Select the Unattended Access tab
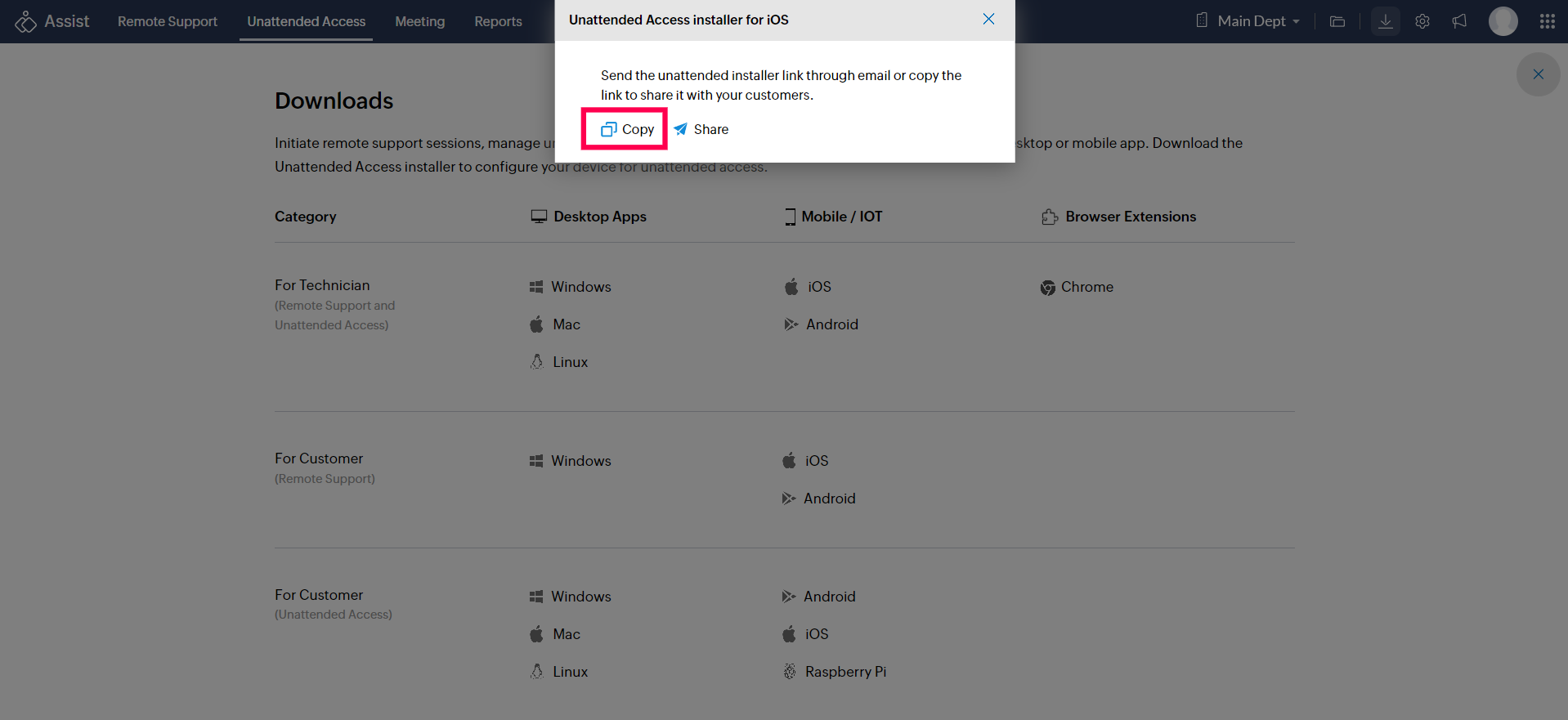Image resolution: width=1568 pixels, height=720 pixels. pos(306,21)
